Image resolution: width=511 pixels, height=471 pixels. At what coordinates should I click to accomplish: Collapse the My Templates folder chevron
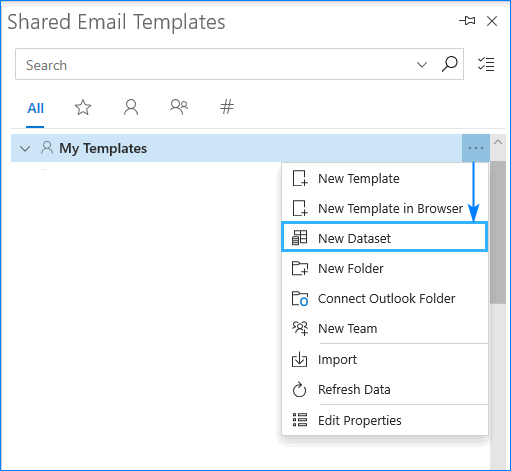click(25, 148)
